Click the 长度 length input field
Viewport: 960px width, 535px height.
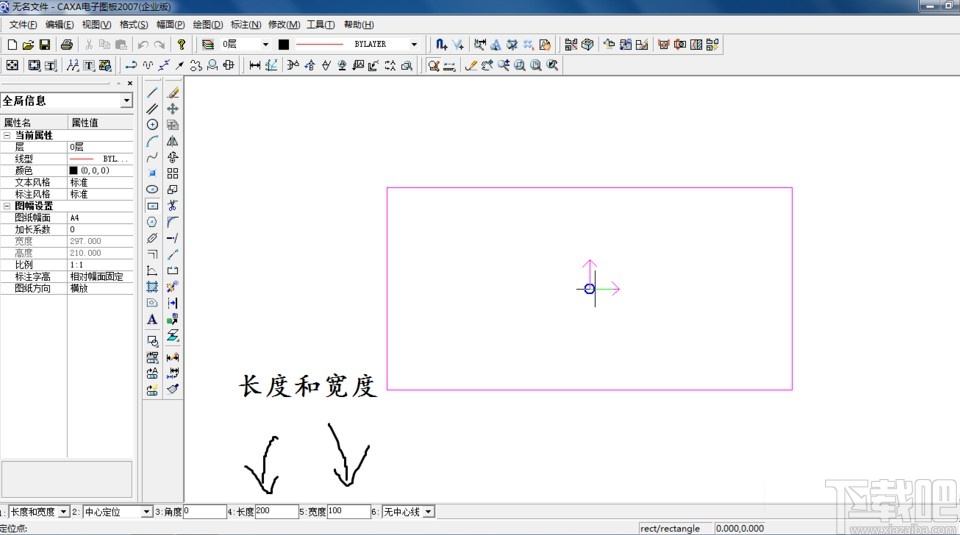[276, 512]
